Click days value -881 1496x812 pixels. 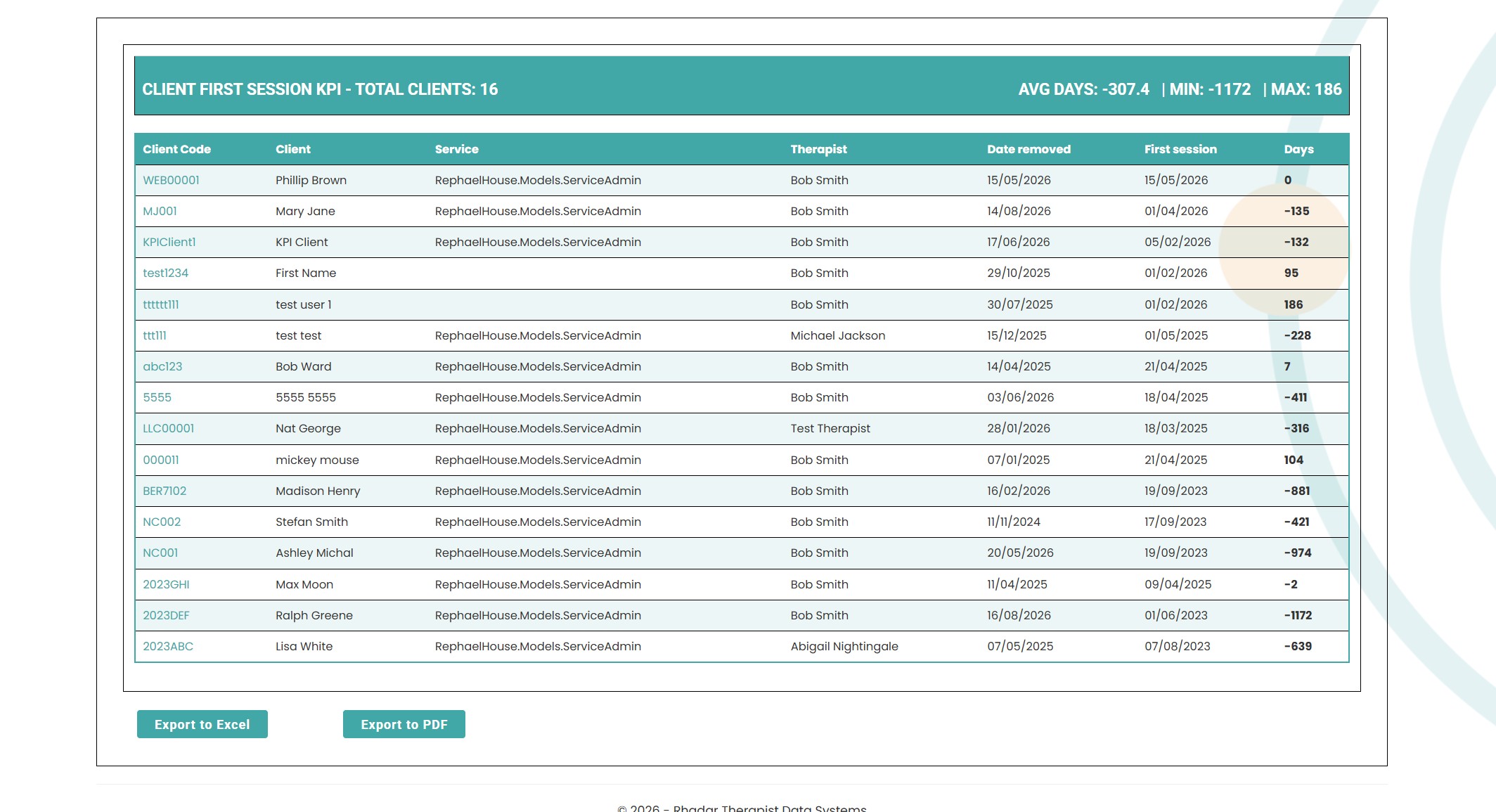pos(1296,491)
